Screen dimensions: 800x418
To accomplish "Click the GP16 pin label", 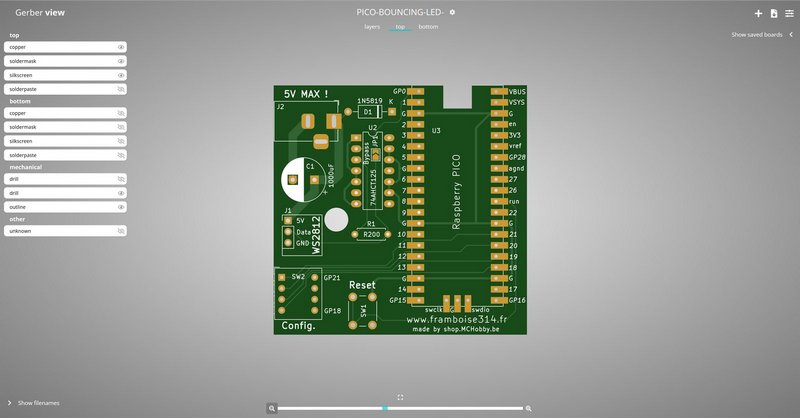I will point(517,300).
